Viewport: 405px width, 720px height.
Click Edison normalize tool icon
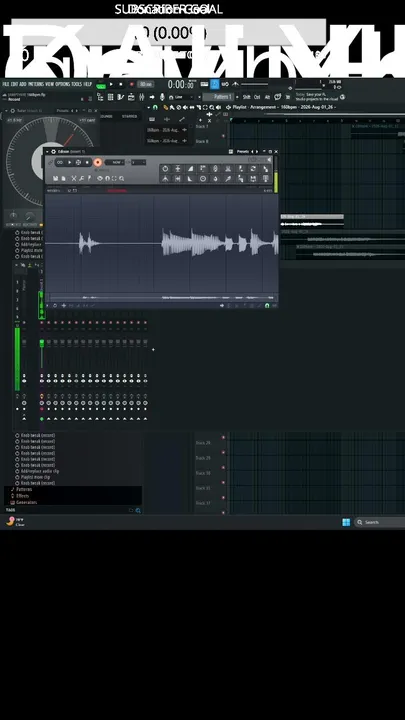pos(178,169)
